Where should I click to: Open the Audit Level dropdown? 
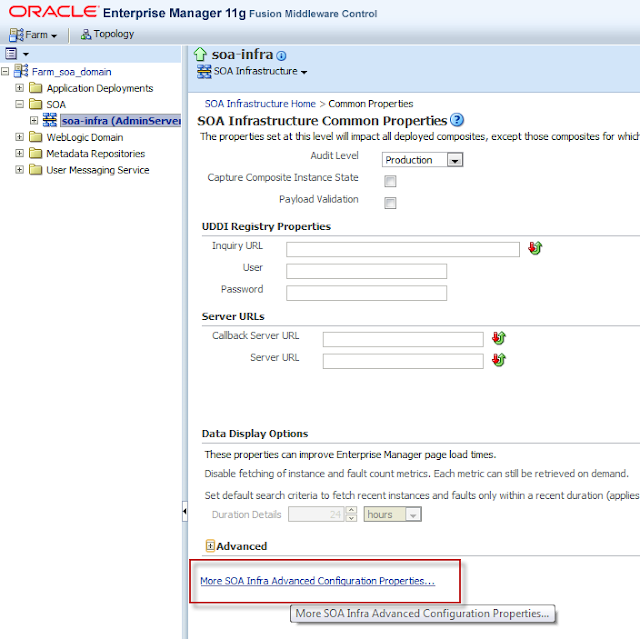click(x=422, y=160)
